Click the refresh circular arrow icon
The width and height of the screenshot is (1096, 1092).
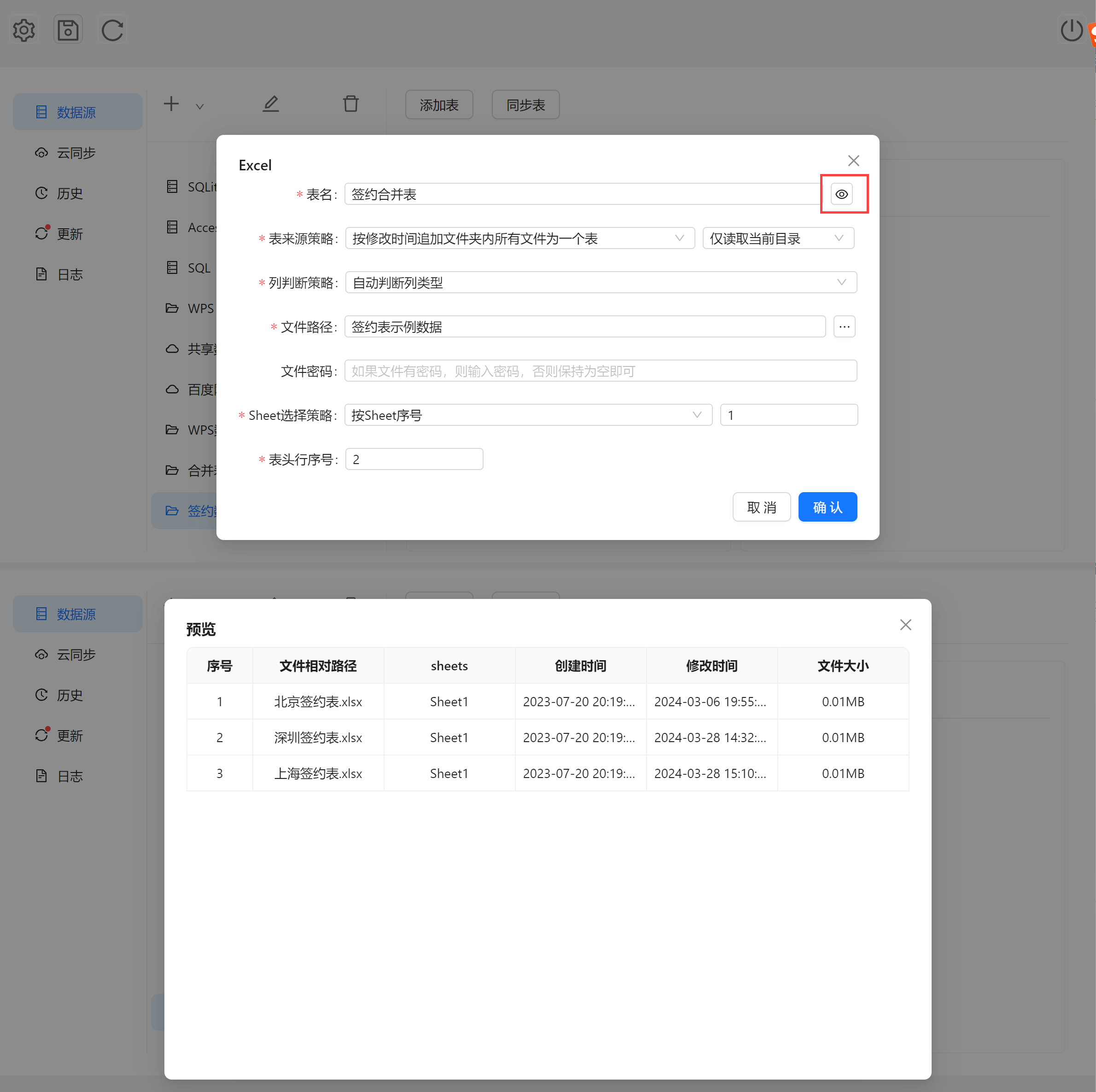pos(112,30)
